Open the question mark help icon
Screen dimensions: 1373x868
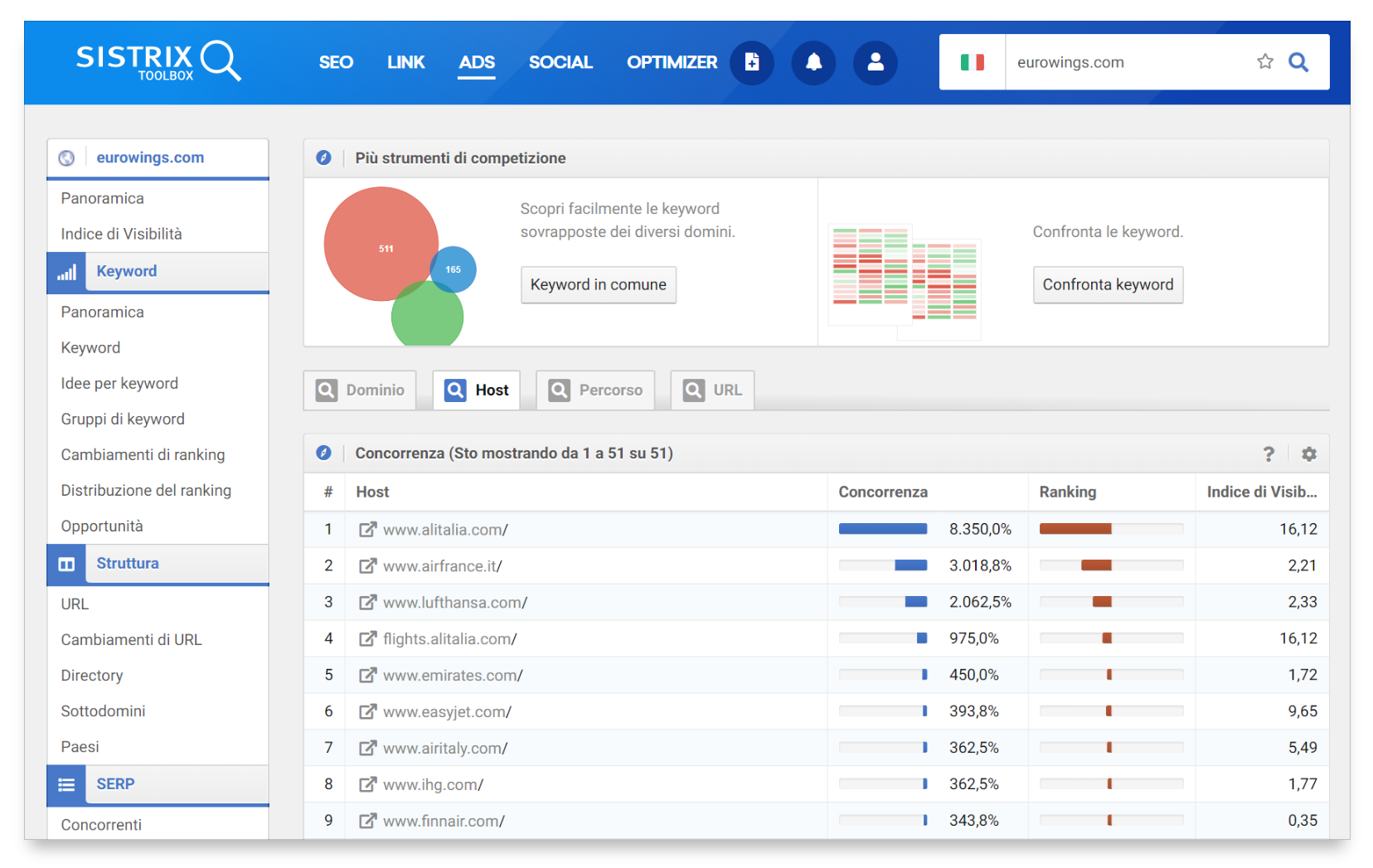pos(1269,453)
